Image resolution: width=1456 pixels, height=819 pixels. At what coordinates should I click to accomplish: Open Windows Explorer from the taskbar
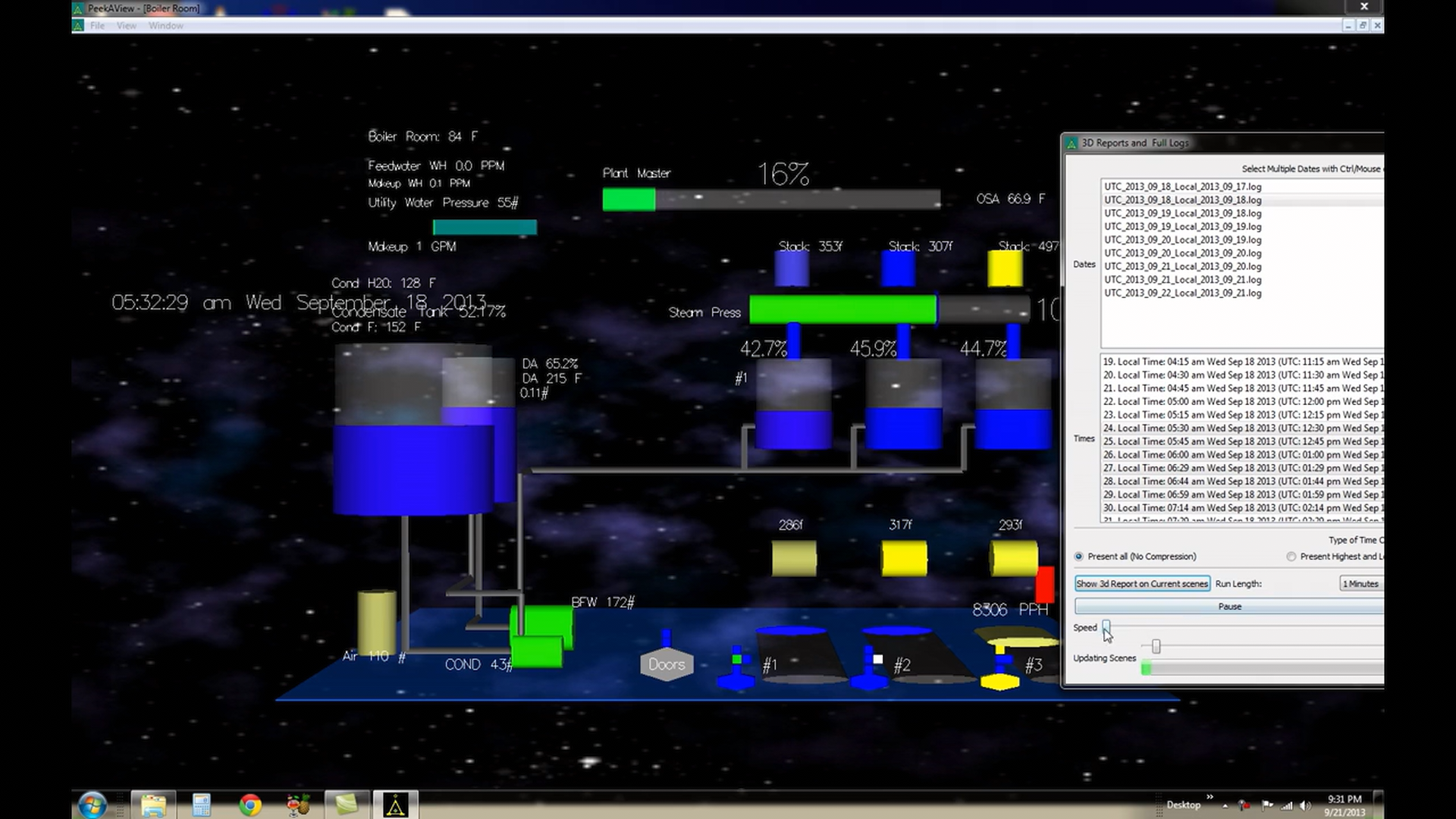click(153, 805)
